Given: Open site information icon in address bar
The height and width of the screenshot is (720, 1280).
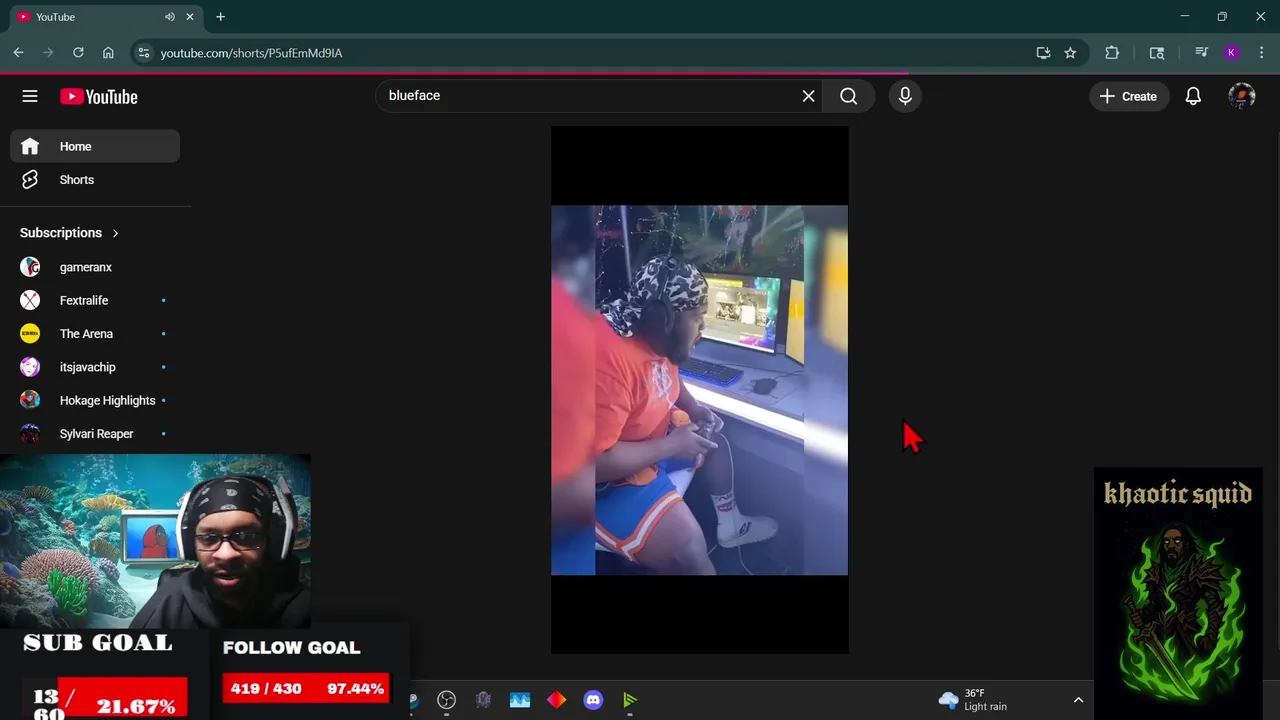Looking at the screenshot, I should click(x=143, y=53).
